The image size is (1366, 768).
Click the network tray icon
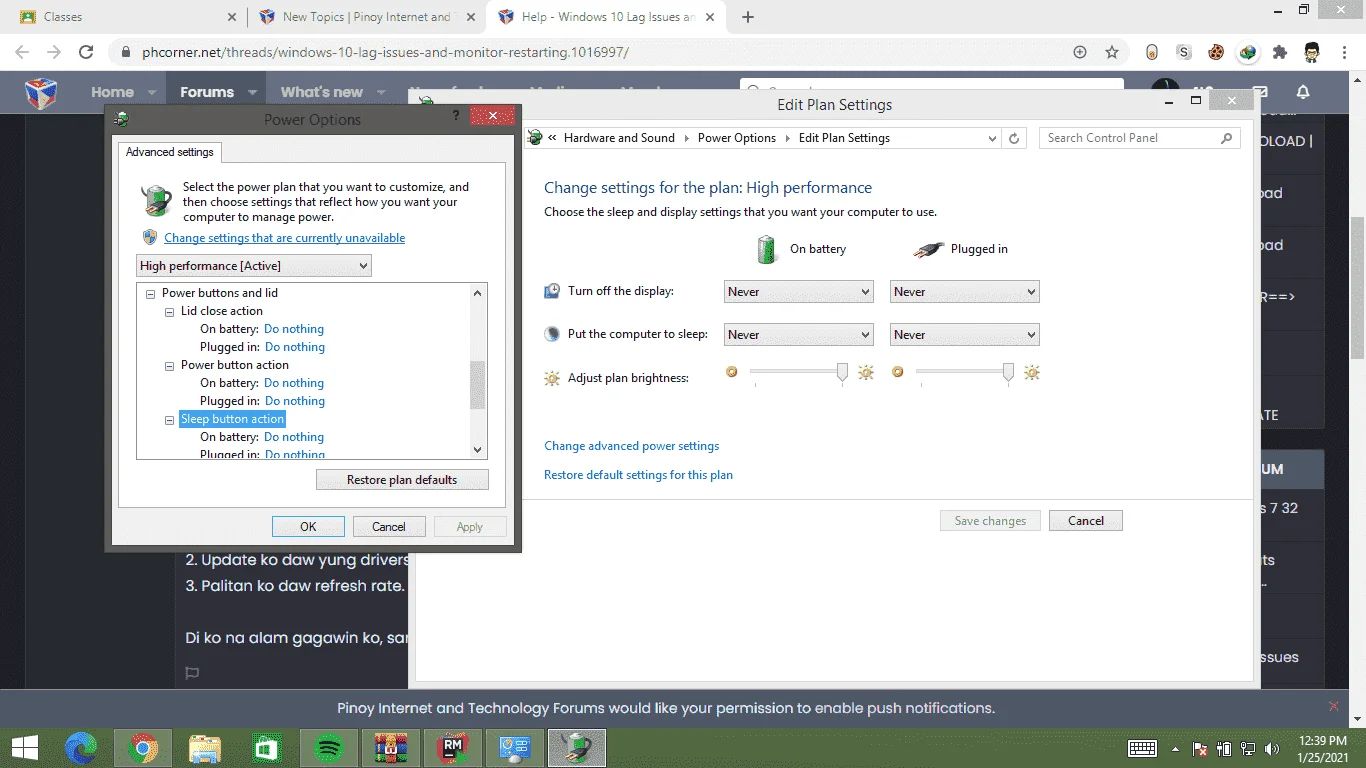[x=1248, y=748]
